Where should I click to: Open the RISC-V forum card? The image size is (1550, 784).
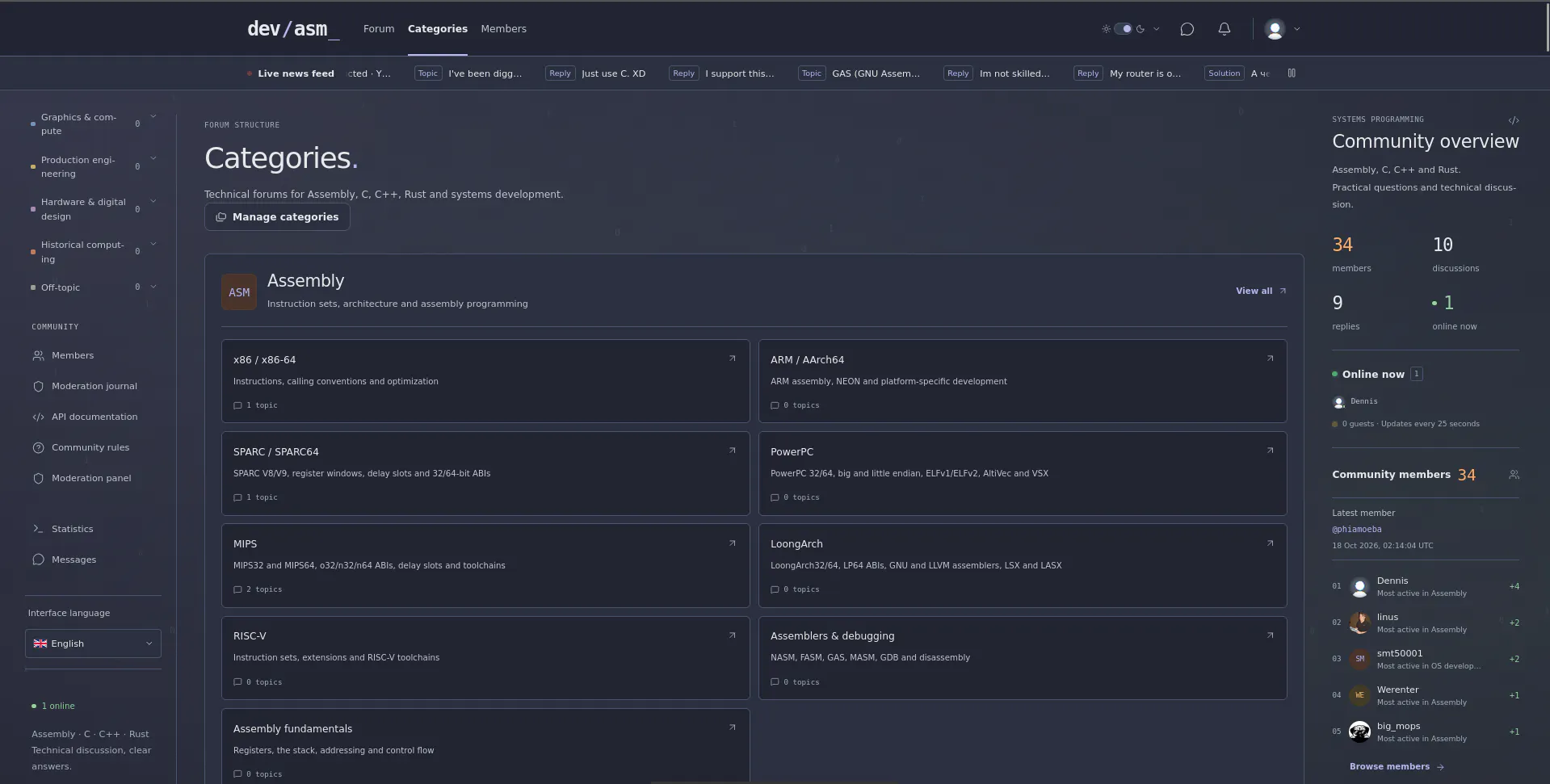pyautogui.click(x=485, y=658)
